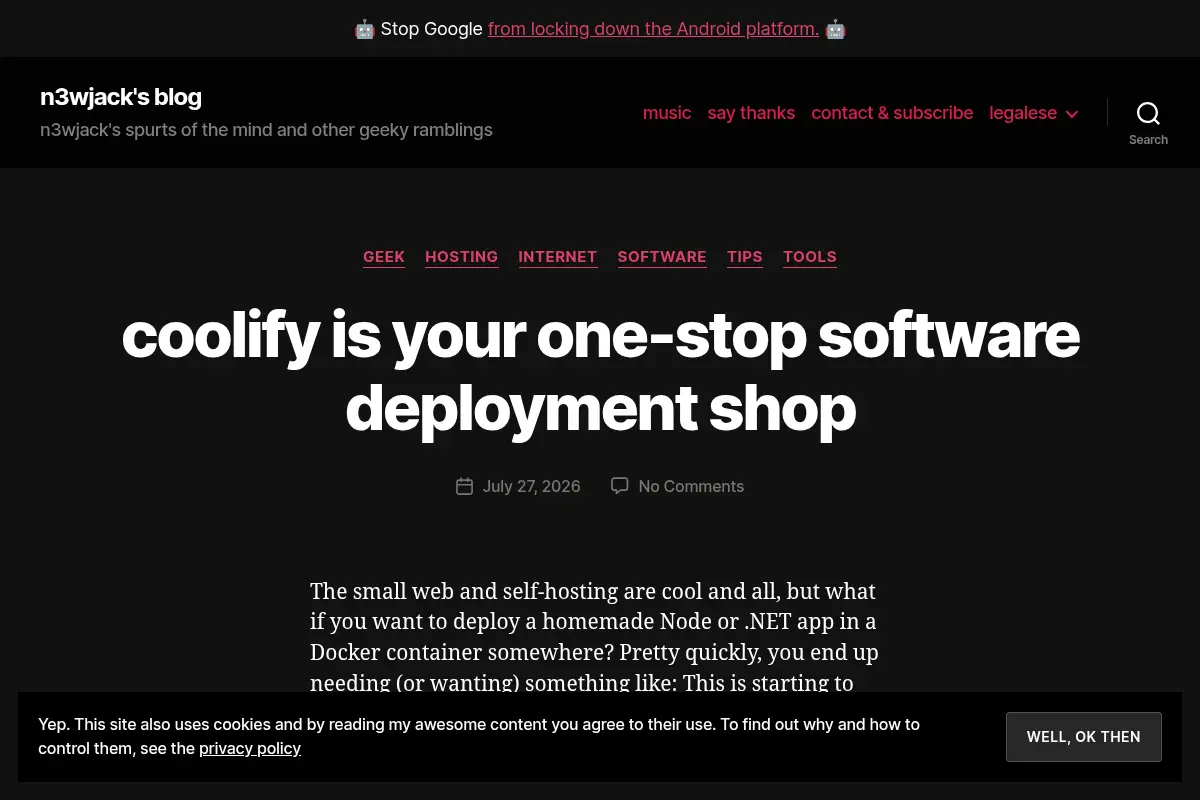Open the No Comments link
This screenshot has height=800, width=1200.
tap(691, 486)
